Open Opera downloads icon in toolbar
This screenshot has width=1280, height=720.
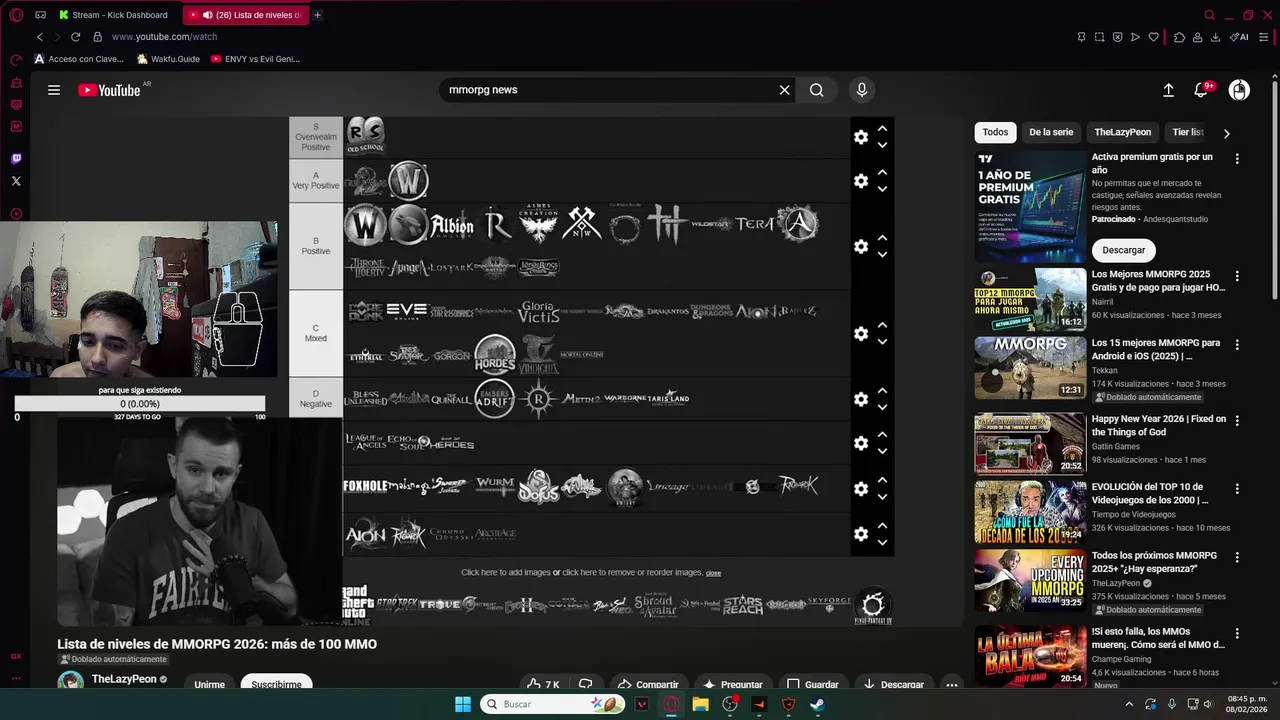pos(1215,37)
